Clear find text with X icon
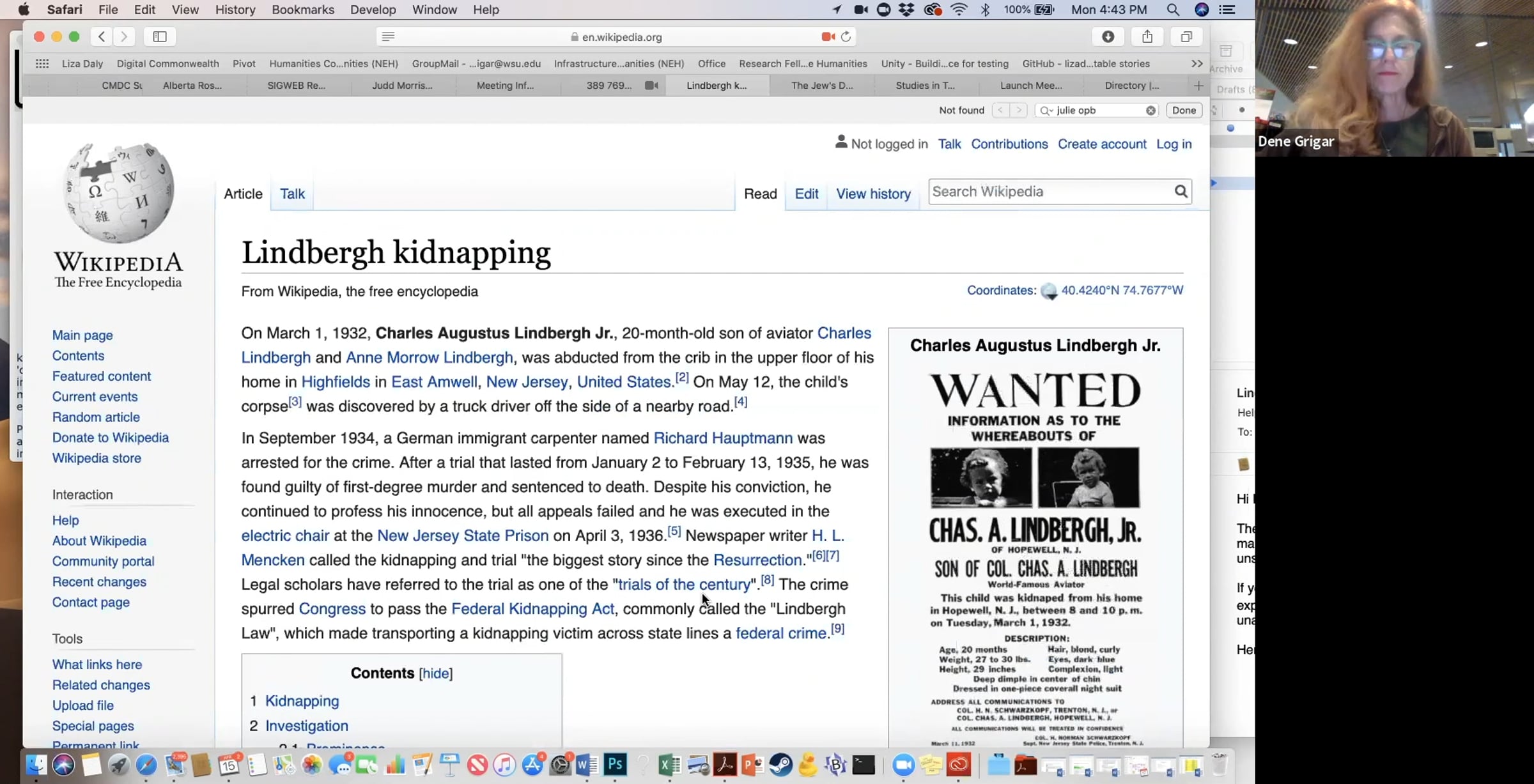1534x784 pixels. coord(1150,111)
